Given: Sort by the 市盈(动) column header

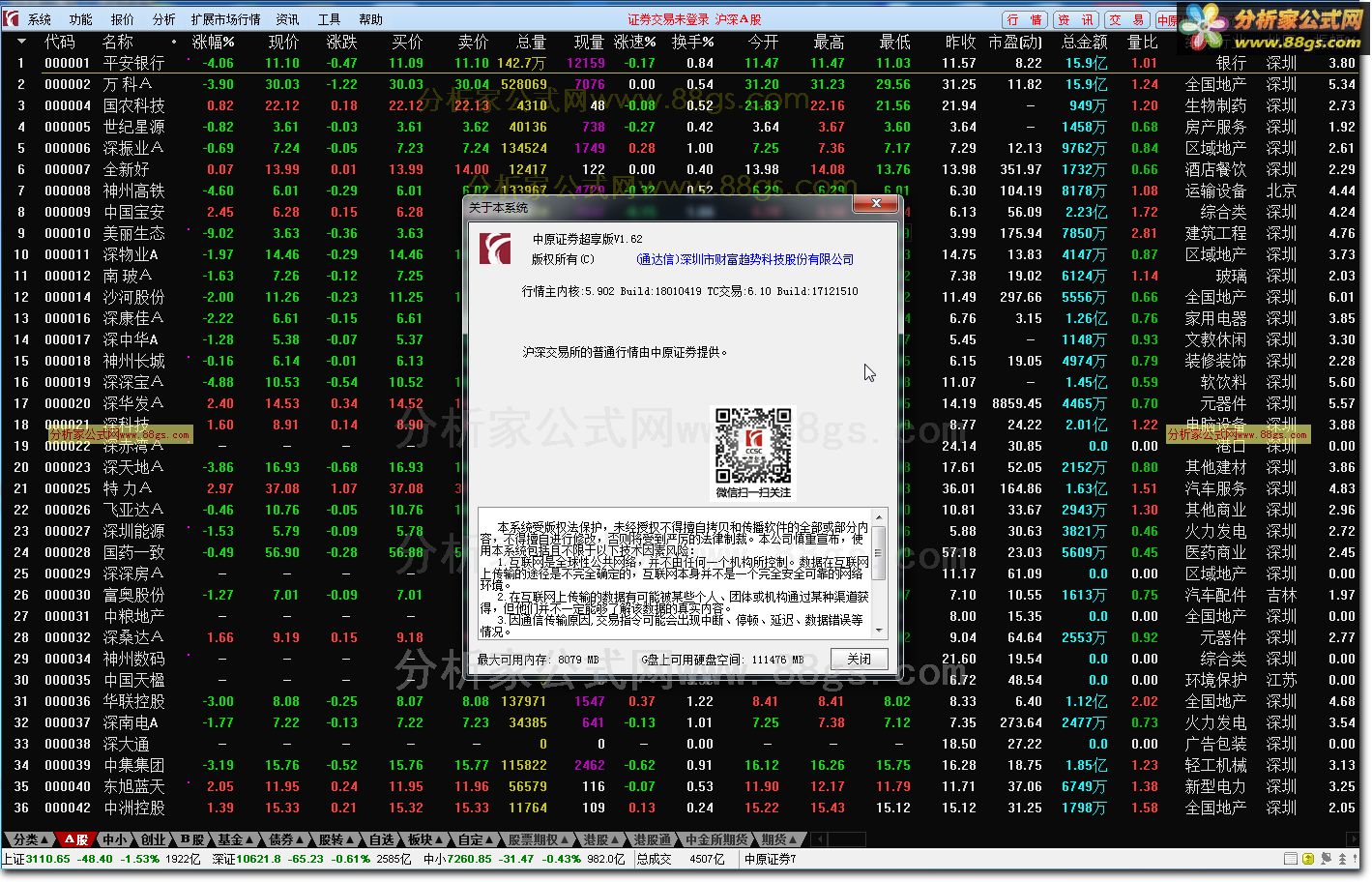Looking at the screenshot, I should tap(1015, 42).
